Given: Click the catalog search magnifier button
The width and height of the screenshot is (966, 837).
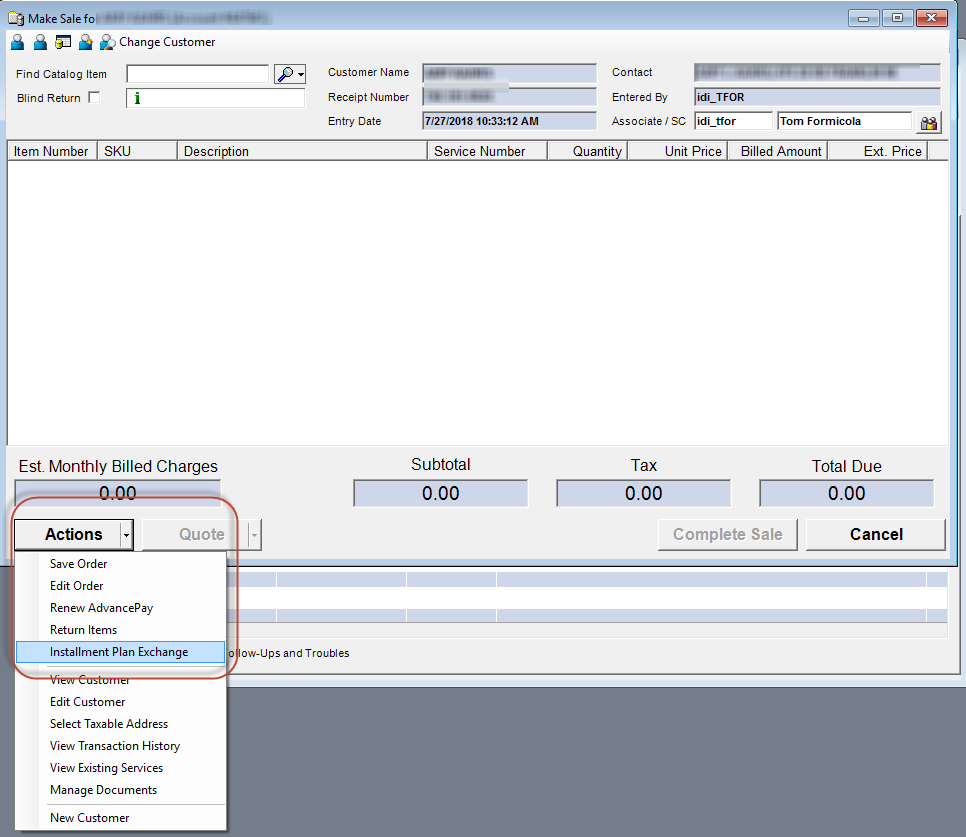Looking at the screenshot, I should 289,74.
